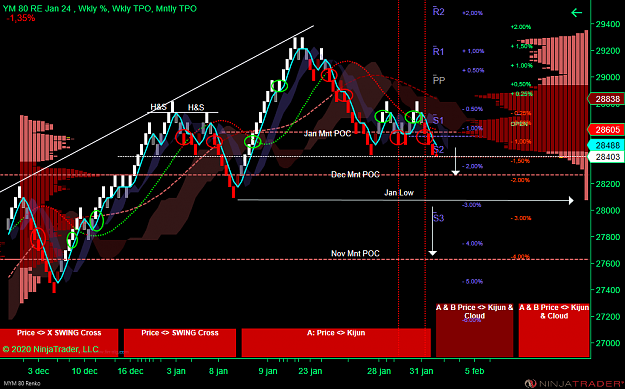Click the R1 pivot label

(438, 51)
